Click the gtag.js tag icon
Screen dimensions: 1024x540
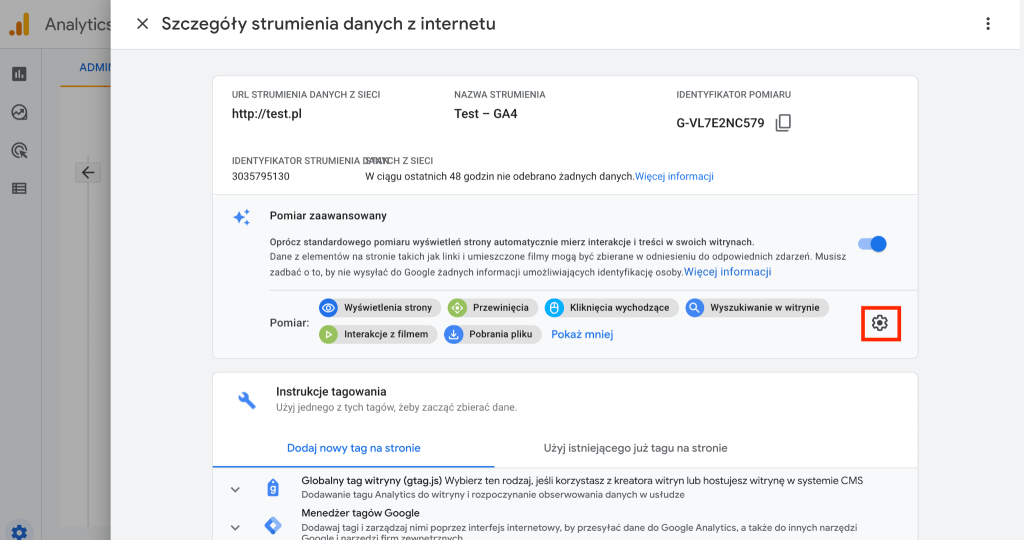pos(273,488)
